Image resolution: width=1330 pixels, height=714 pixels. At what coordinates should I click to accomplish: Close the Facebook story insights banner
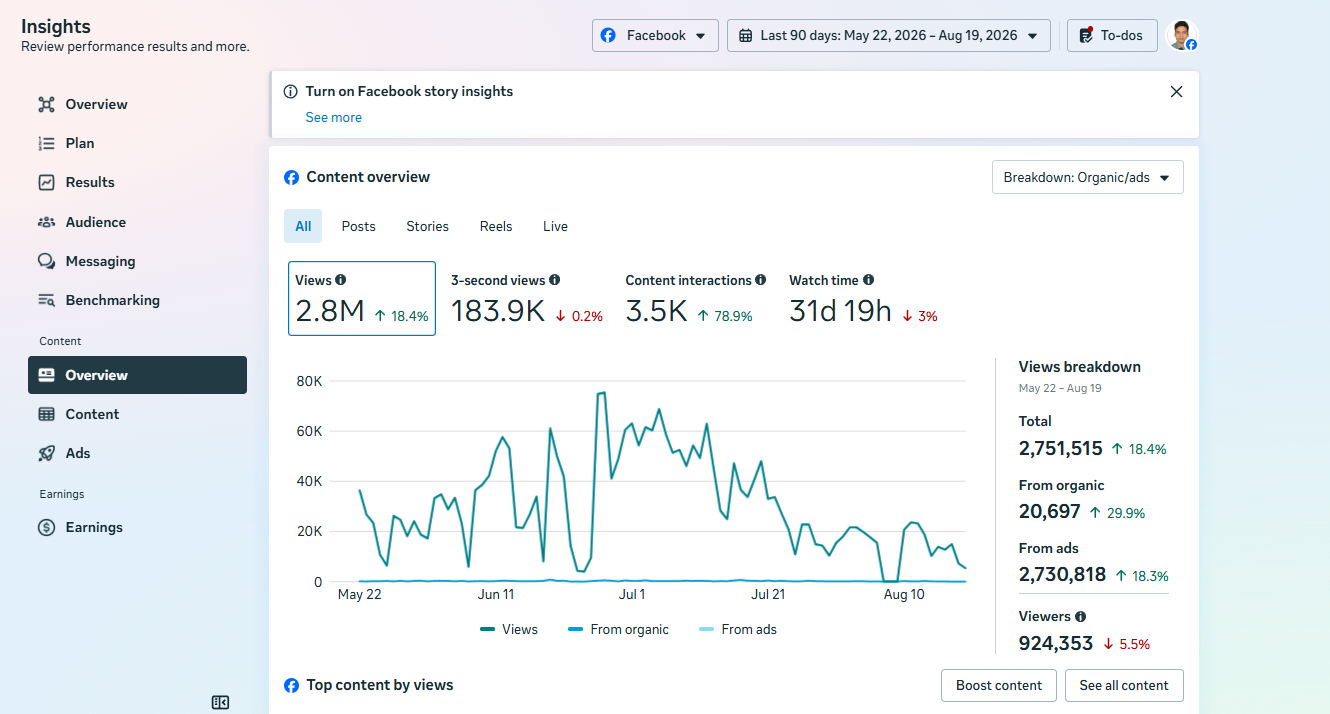[x=1176, y=91]
